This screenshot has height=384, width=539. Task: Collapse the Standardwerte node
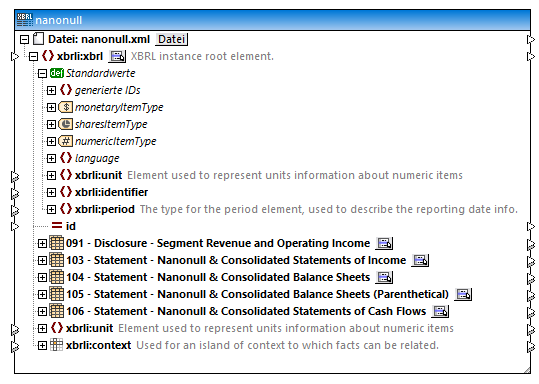(42, 73)
